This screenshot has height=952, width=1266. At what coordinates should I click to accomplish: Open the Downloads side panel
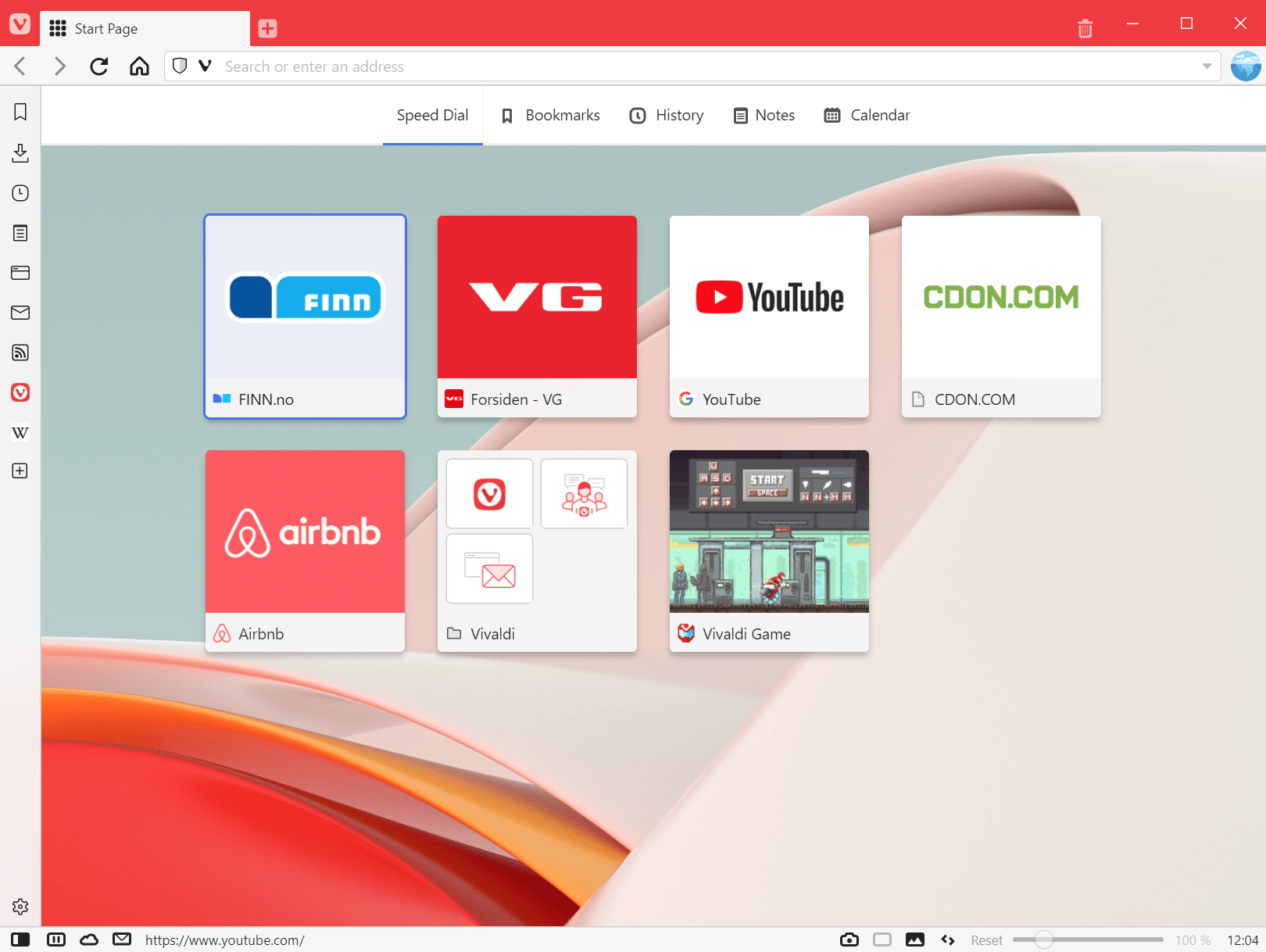coord(20,152)
